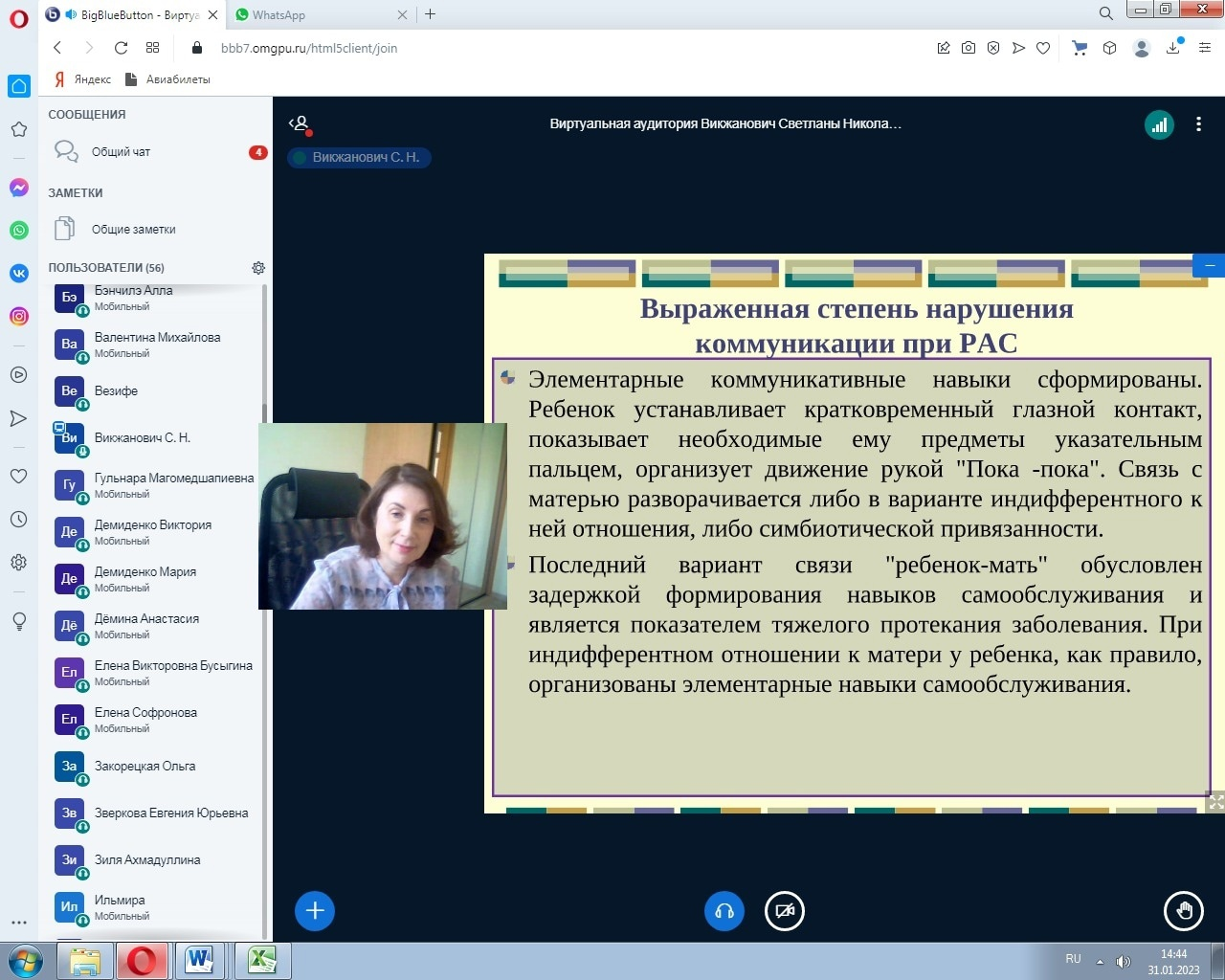Select user Ильмира
The height and width of the screenshot is (980, 1225).
[x=156, y=906]
